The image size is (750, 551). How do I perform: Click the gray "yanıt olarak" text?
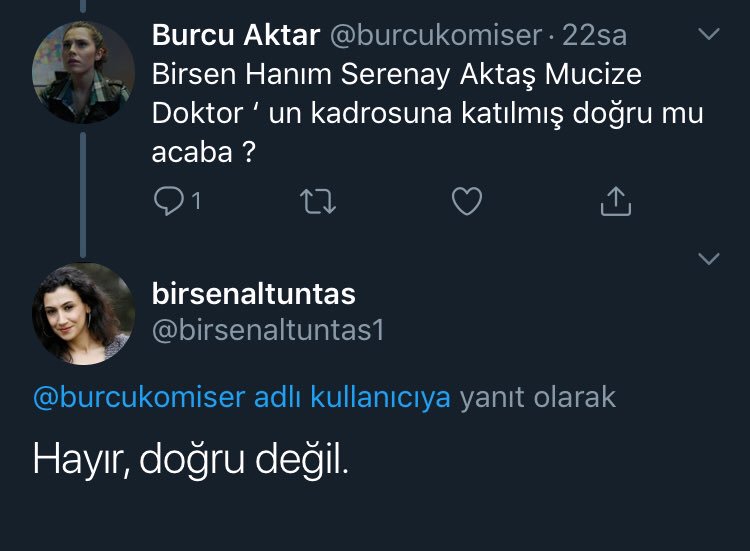[537, 397]
